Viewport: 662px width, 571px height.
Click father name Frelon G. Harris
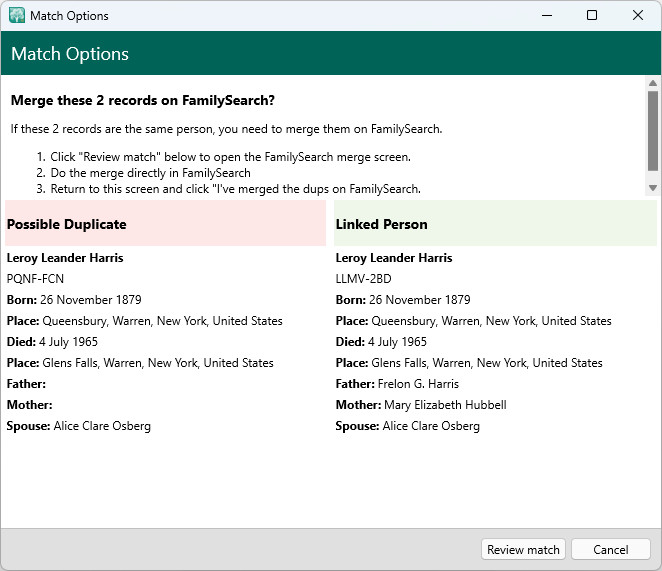418,384
